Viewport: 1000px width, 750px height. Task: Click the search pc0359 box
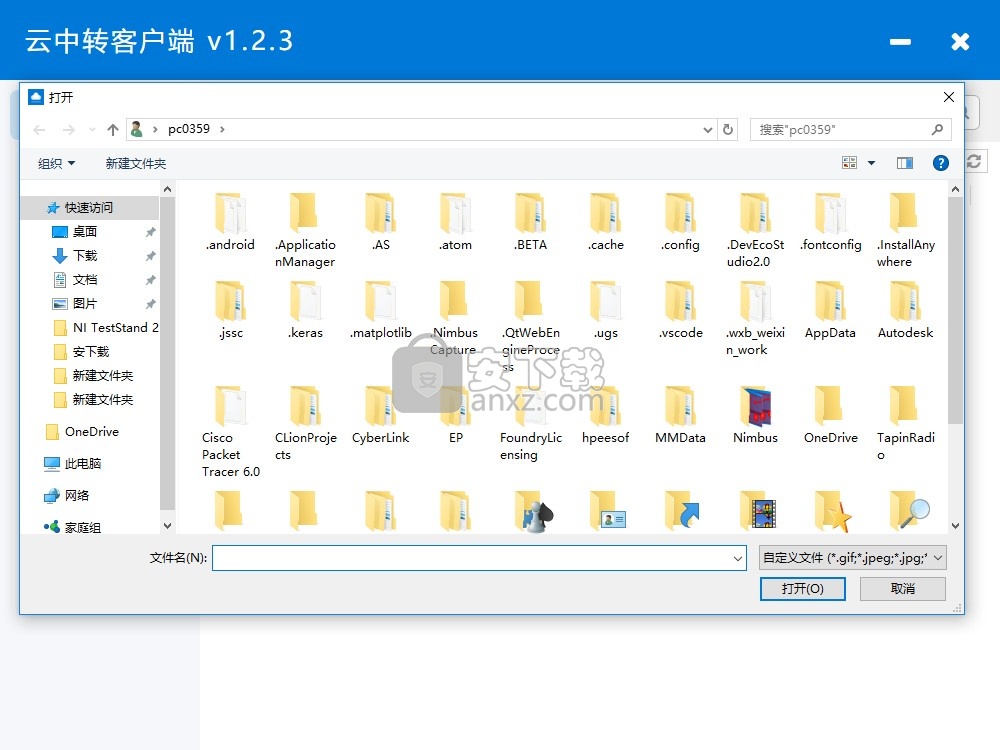pyautogui.click(x=850, y=129)
